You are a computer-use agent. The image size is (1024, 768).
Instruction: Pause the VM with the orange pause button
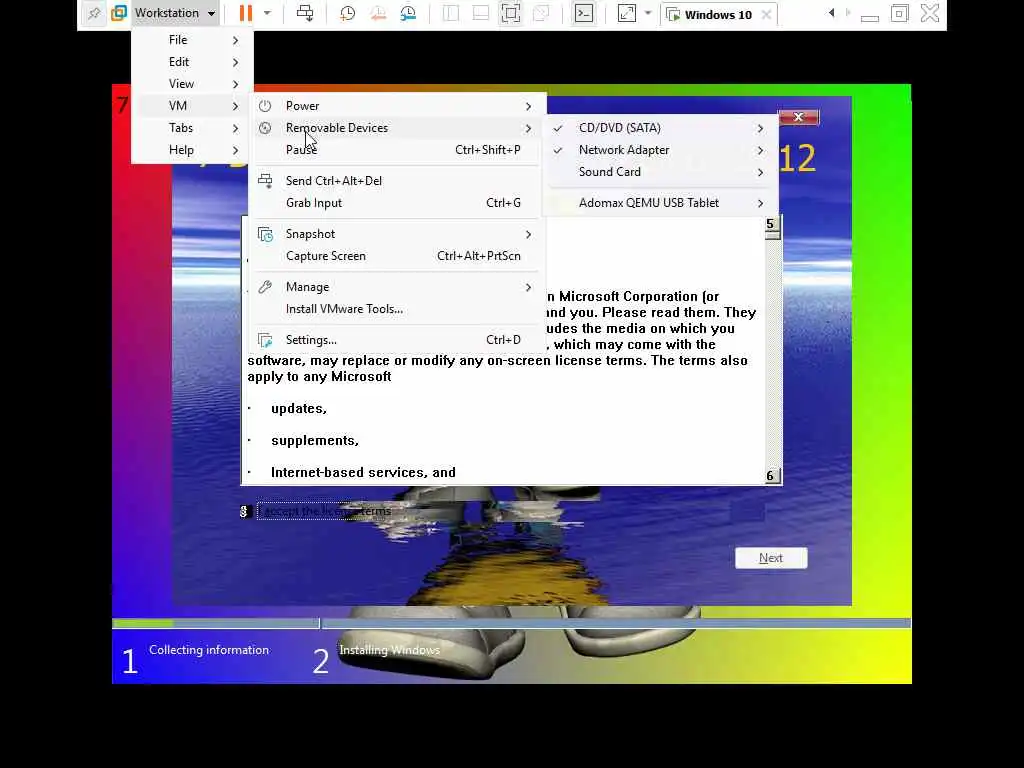click(246, 13)
